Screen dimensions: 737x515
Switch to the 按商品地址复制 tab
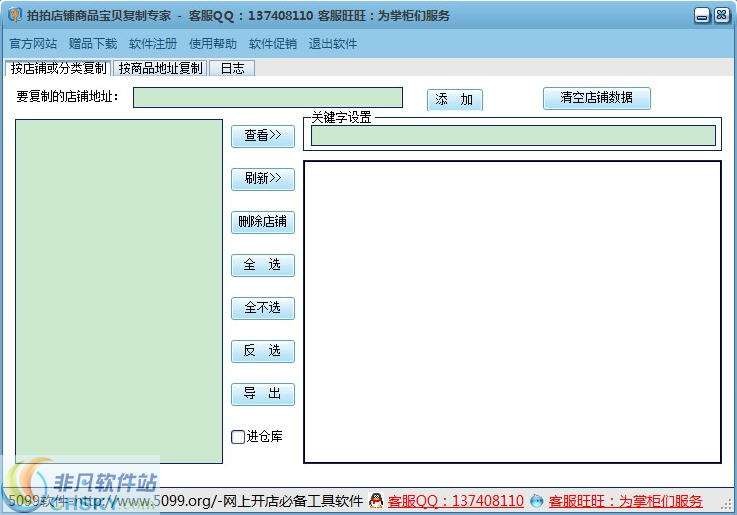(160, 69)
